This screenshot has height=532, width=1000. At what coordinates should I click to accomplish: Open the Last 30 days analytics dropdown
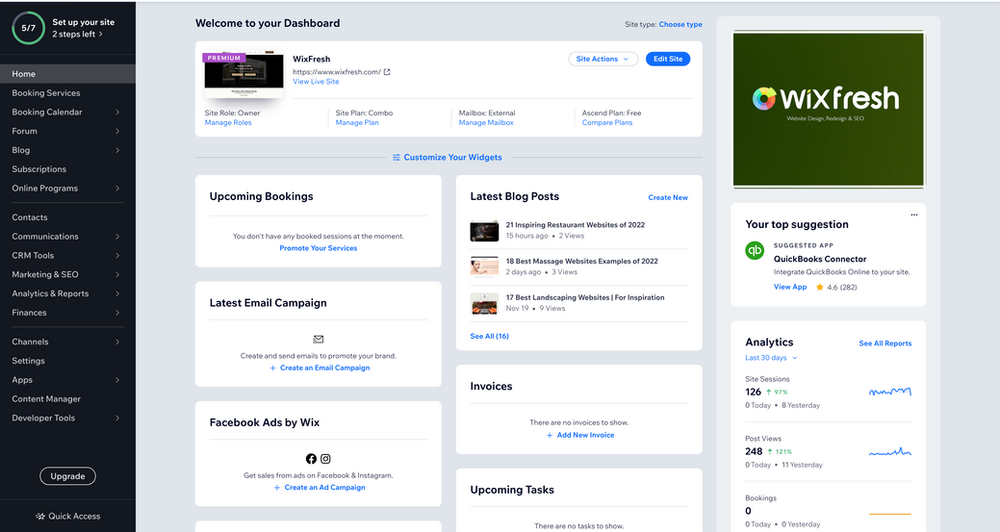point(771,357)
